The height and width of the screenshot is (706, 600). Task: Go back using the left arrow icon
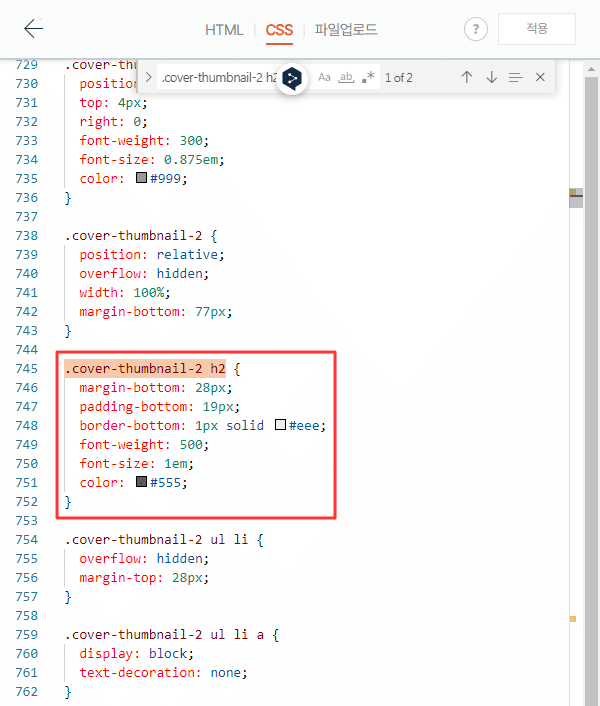33,29
